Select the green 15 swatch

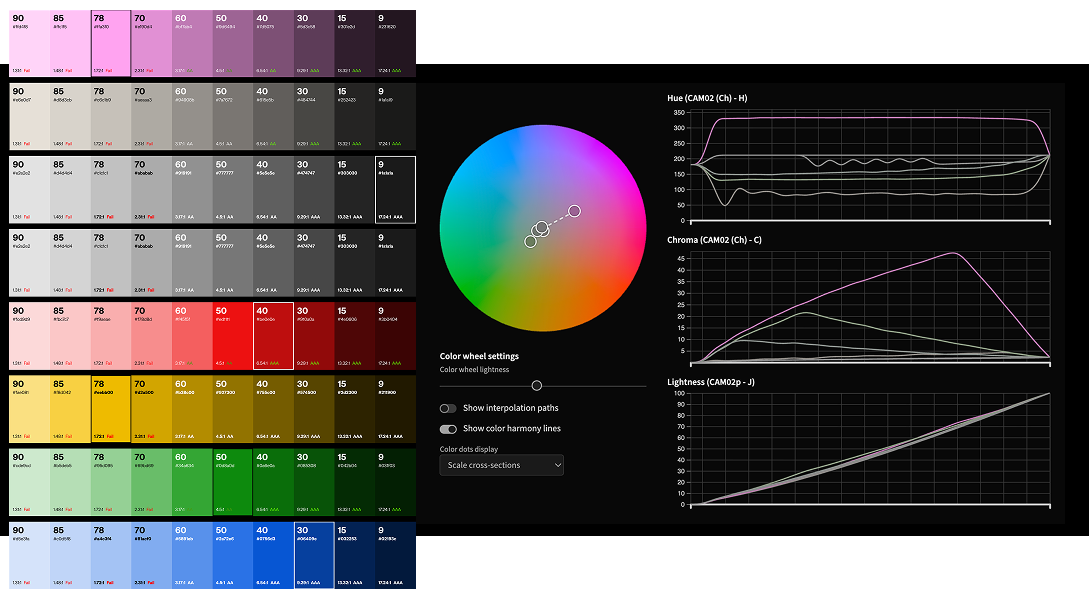[x=355, y=482]
